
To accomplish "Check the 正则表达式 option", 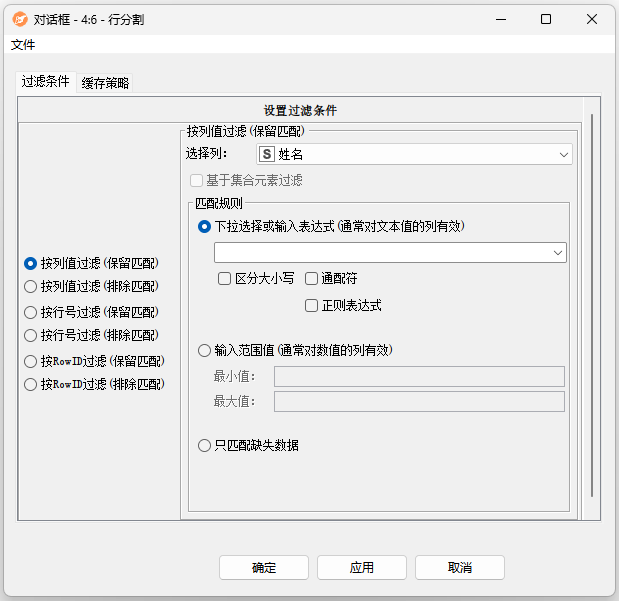I will click(312, 305).
